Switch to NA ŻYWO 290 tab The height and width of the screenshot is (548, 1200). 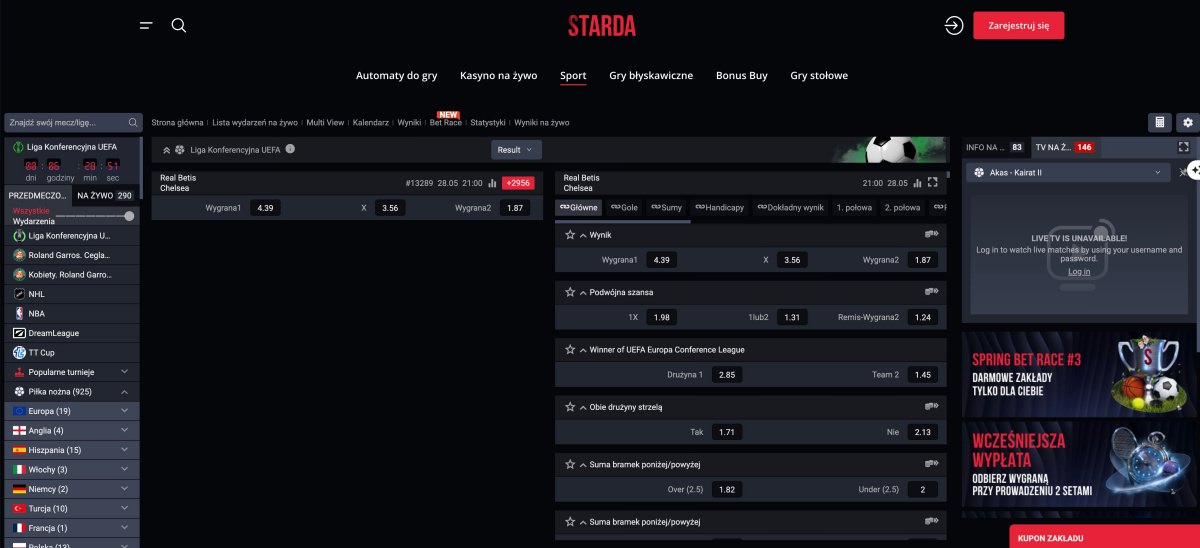click(x=105, y=196)
